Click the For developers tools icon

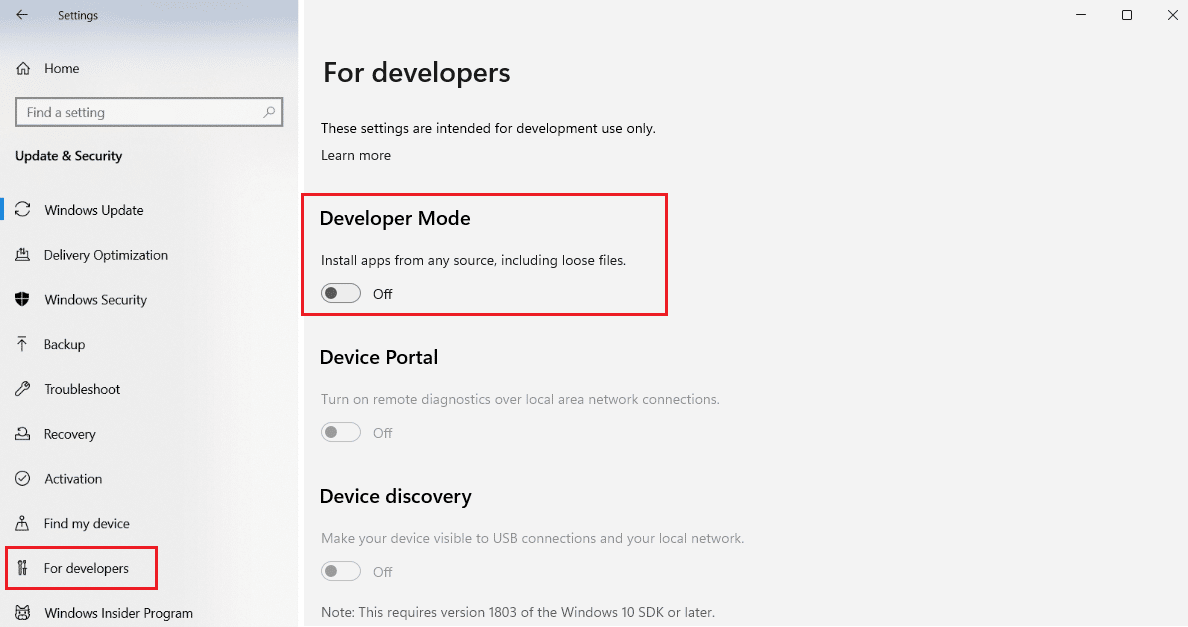coord(23,568)
